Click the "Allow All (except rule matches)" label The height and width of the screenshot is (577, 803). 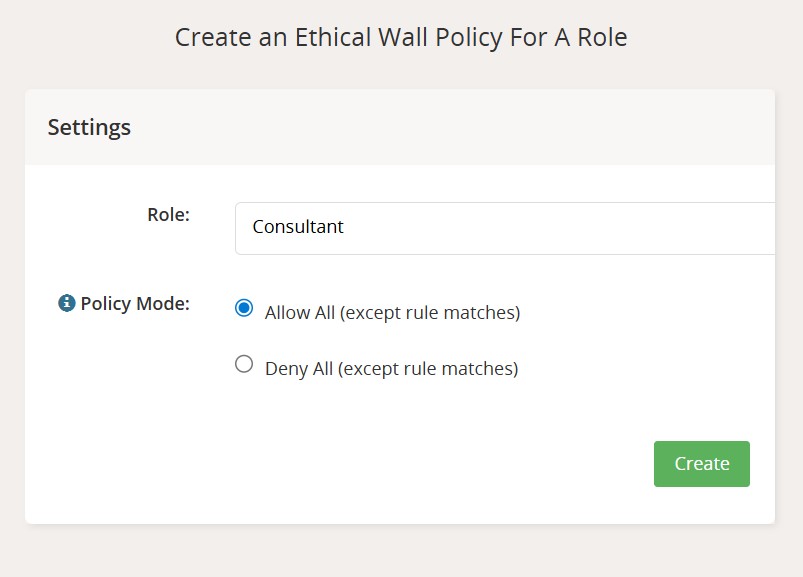pos(392,313)
